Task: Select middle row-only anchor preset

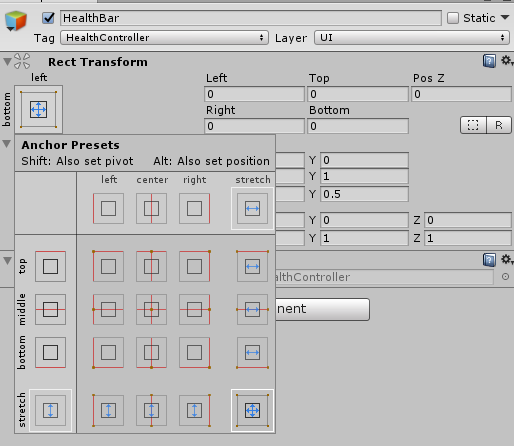Action: coord(50,309)
